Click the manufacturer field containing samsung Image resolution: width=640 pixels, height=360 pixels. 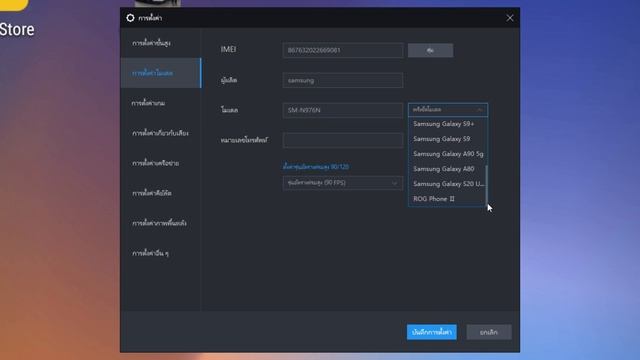343,80
